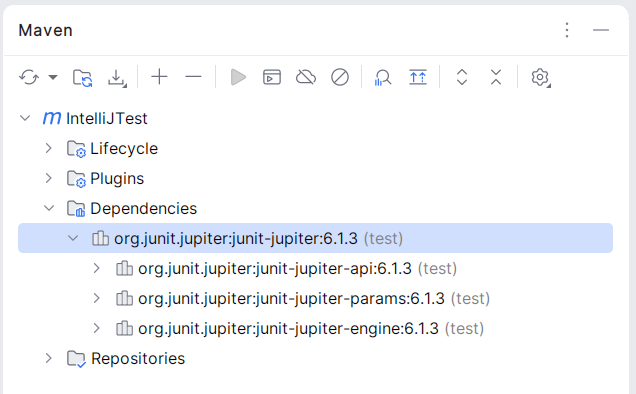Viewport: 636px width, 394px height.
Task: Run the Maven build play icon
Action: pos(238,77)
